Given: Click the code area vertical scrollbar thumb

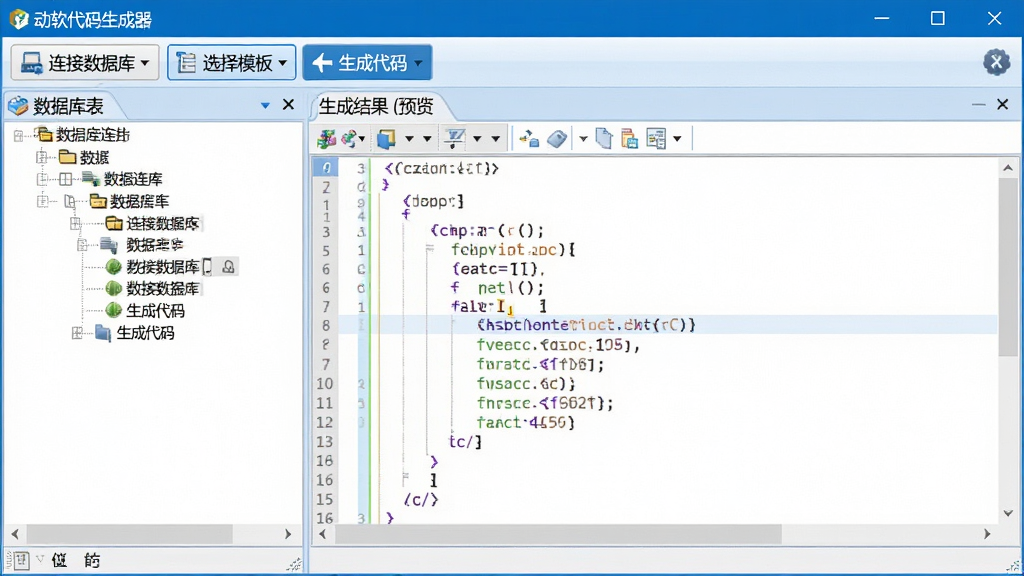Looking at the screenshot, I should [1008, 267].
